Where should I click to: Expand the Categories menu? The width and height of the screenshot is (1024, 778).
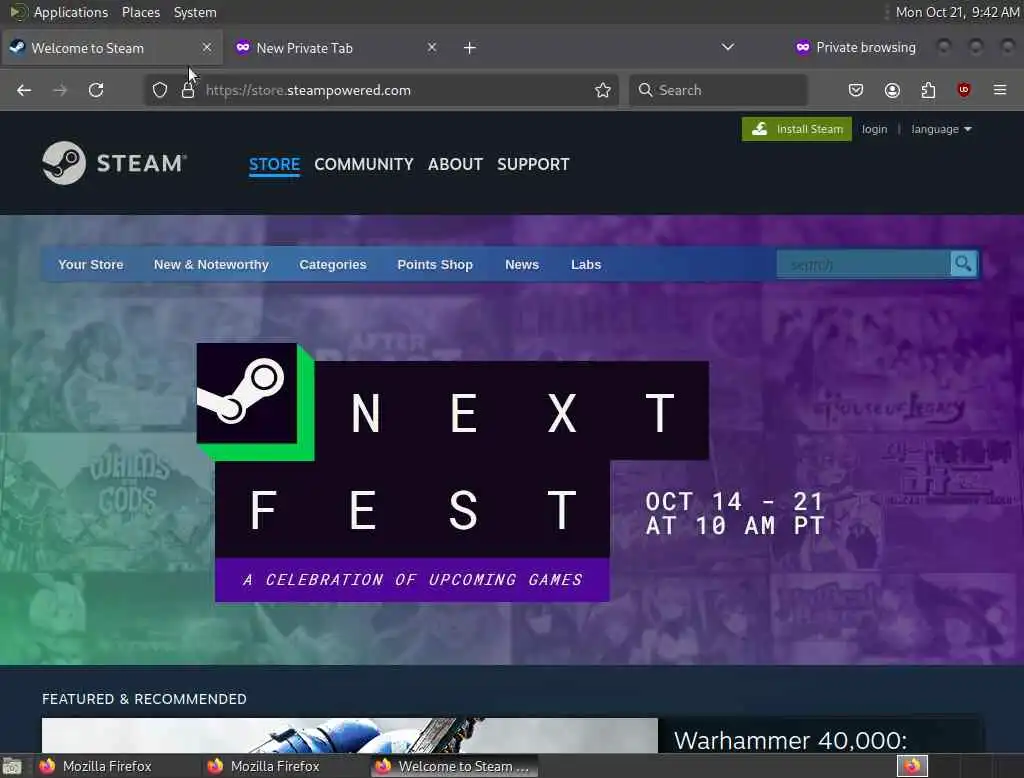click(333, 265)
